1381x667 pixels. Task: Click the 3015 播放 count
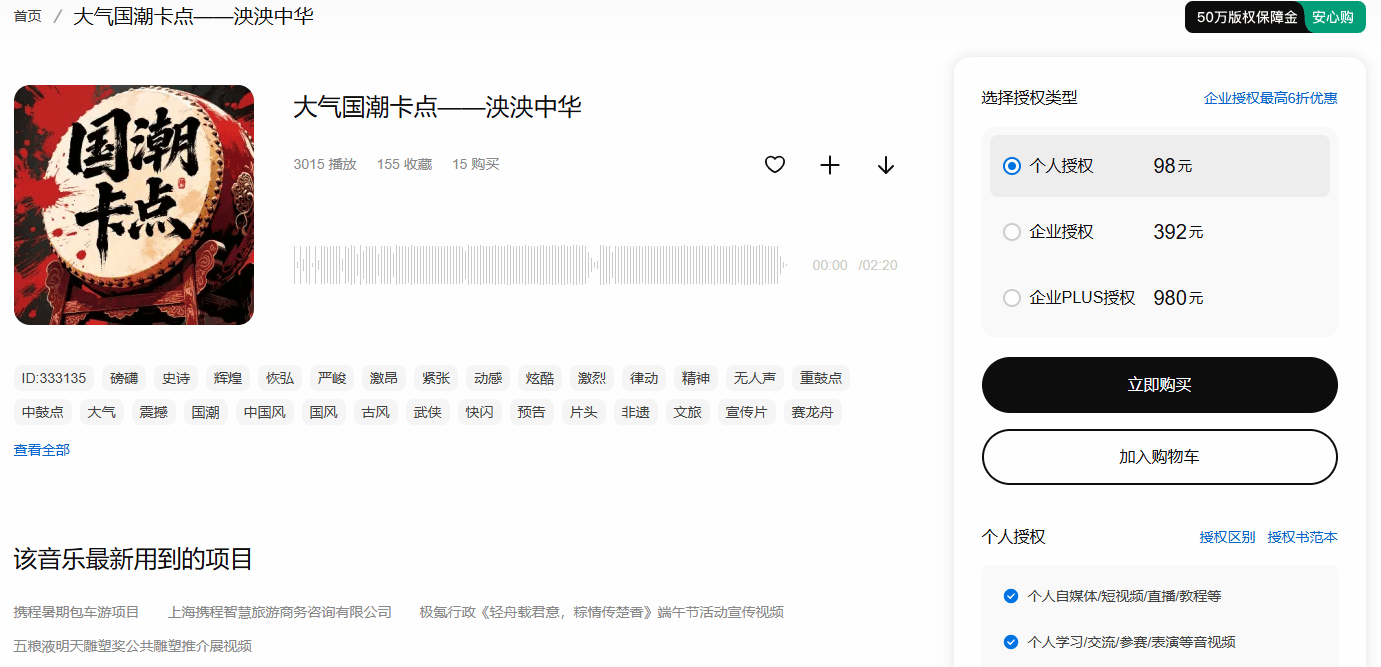point(325,164)
